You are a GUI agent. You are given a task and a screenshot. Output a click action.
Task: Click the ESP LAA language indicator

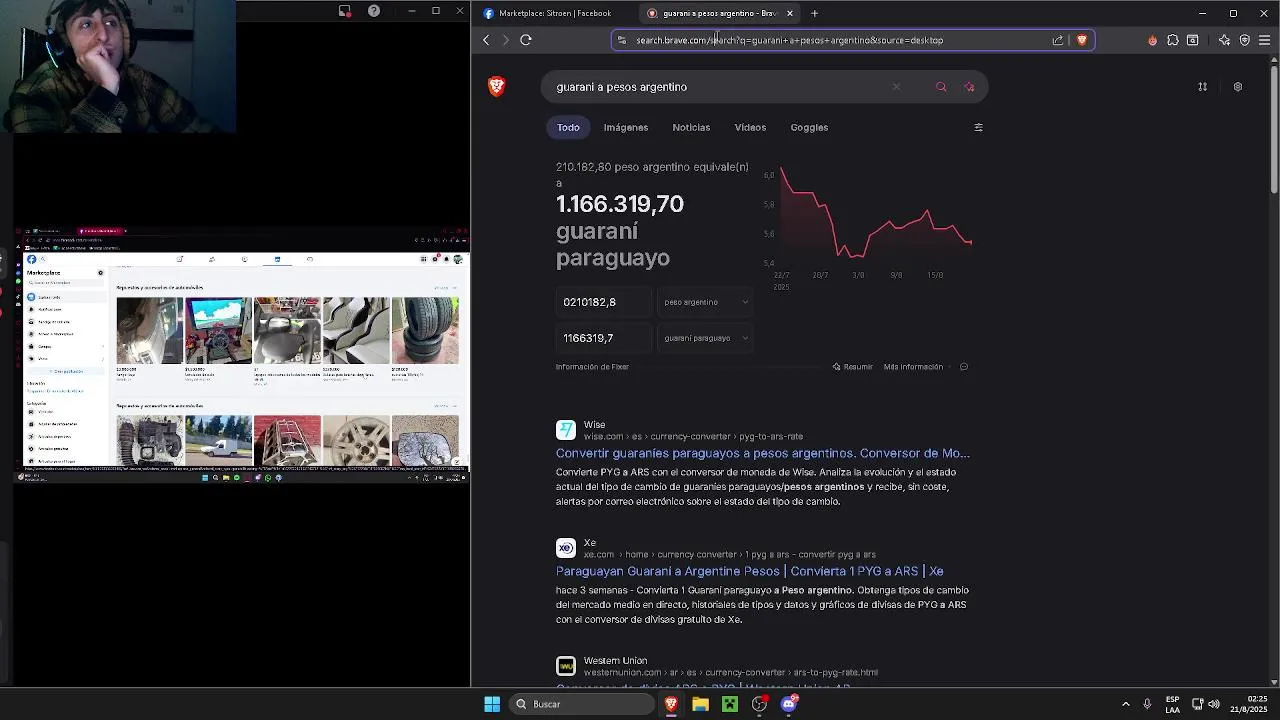pos(1172,704)
